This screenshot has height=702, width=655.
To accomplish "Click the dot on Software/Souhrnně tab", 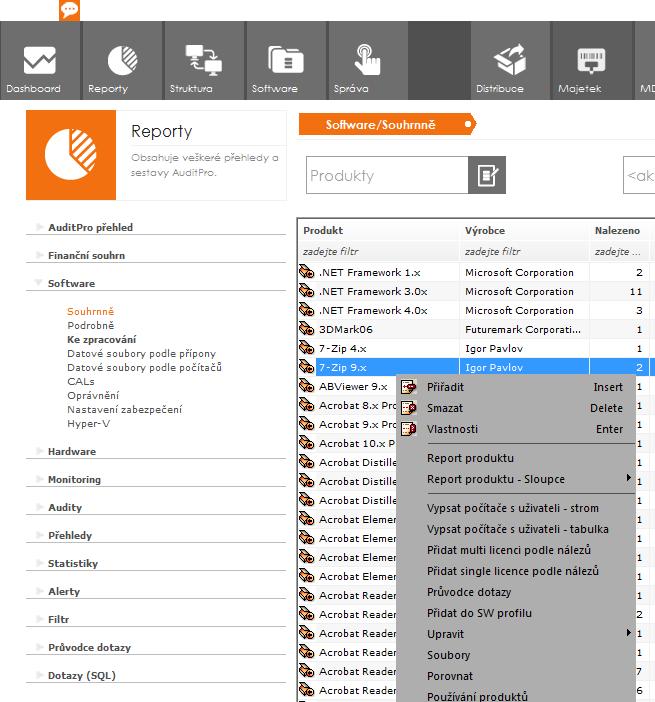I will 468,124.
